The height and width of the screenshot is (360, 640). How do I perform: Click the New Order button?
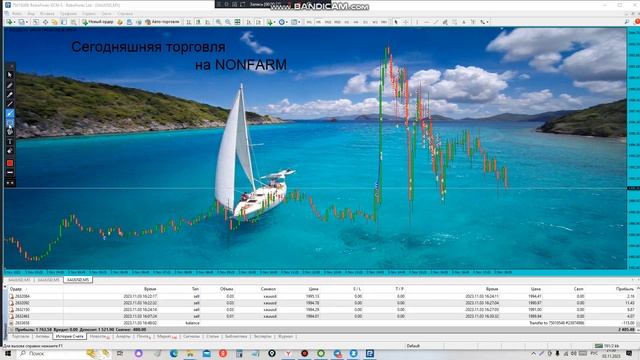click(98, 22)
